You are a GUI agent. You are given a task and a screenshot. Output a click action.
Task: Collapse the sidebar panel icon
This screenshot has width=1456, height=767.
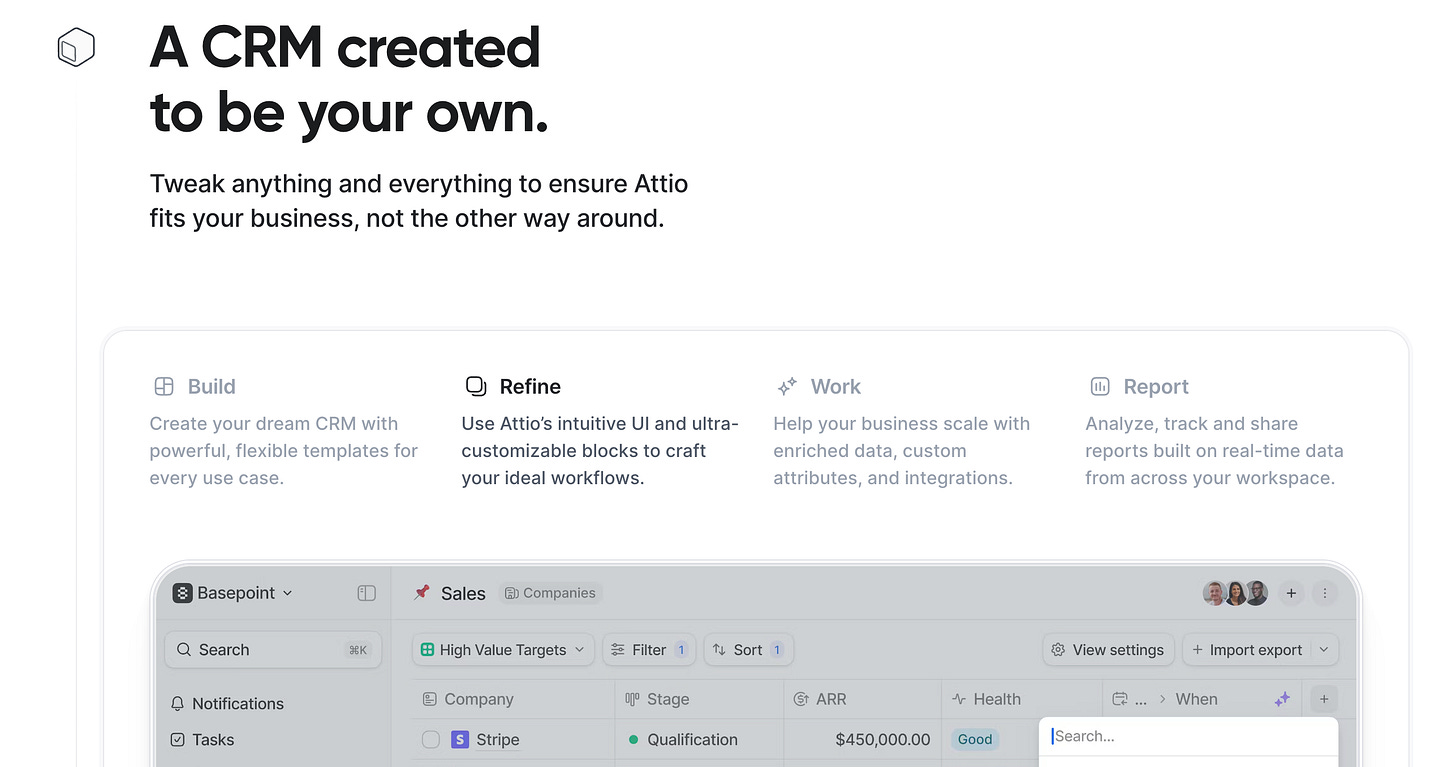pos(367,593)
